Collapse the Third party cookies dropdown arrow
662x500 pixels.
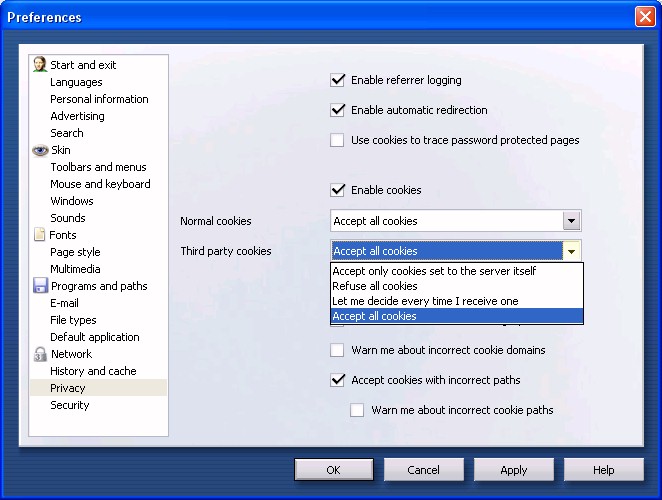571,251
